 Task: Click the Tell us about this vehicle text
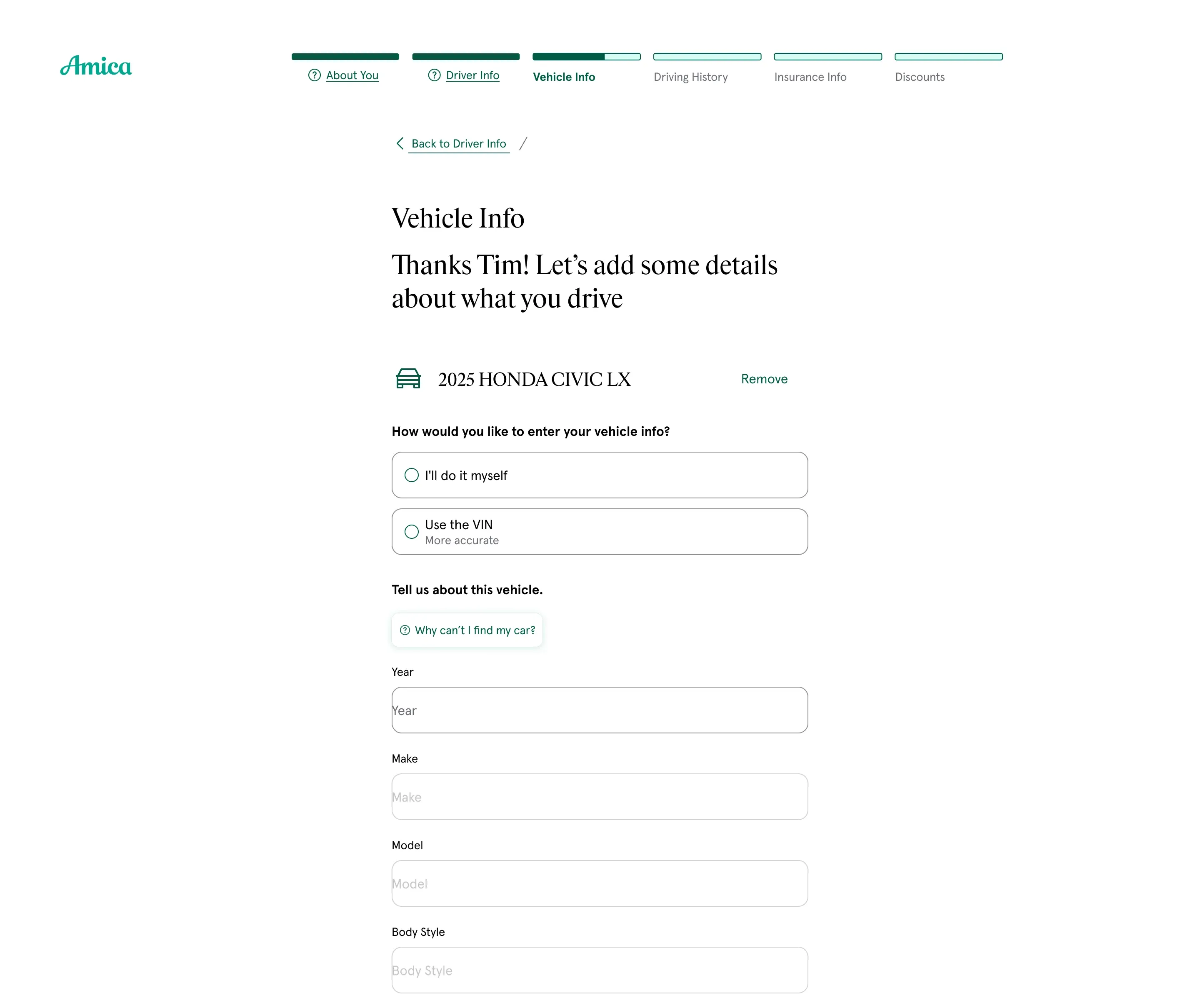pyautogui.click(x=467, y=590)
